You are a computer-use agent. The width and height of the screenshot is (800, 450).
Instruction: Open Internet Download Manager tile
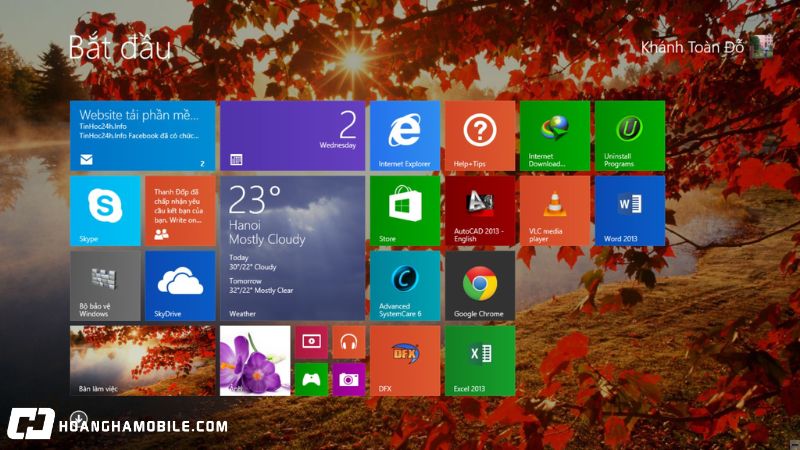click(x=554, y=136)
